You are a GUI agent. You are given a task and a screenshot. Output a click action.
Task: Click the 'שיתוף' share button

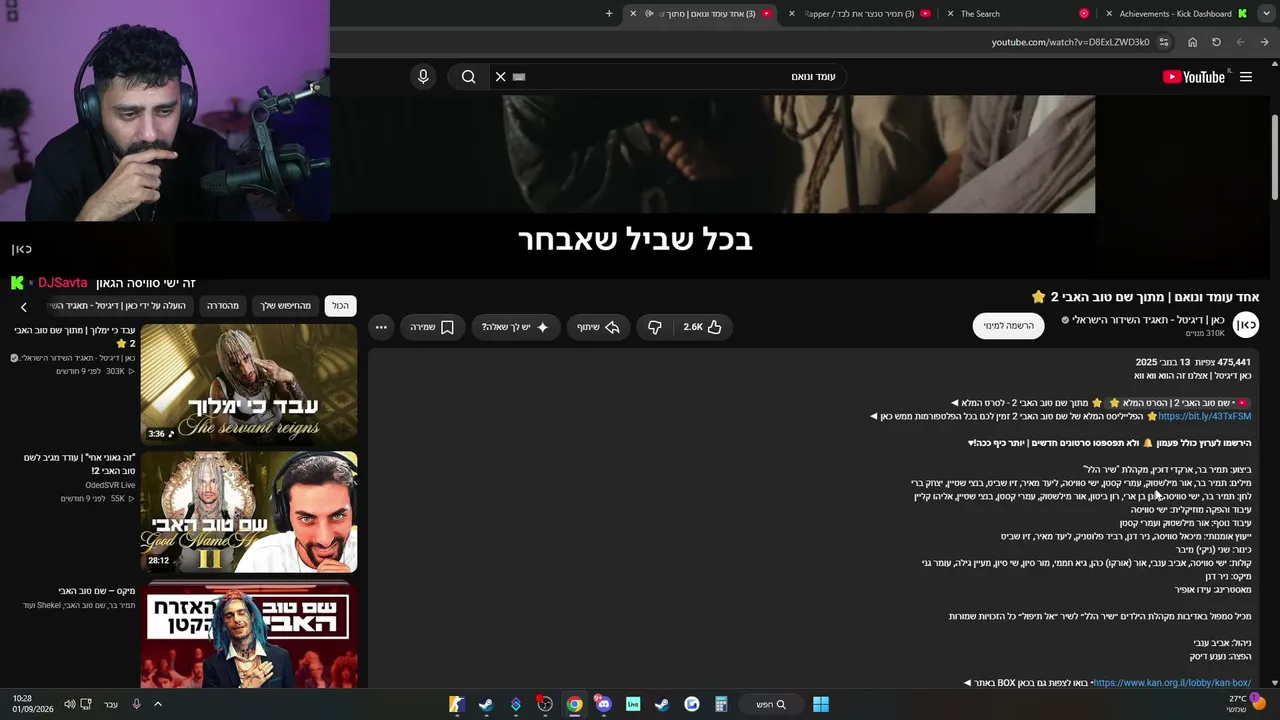(598, 327)
